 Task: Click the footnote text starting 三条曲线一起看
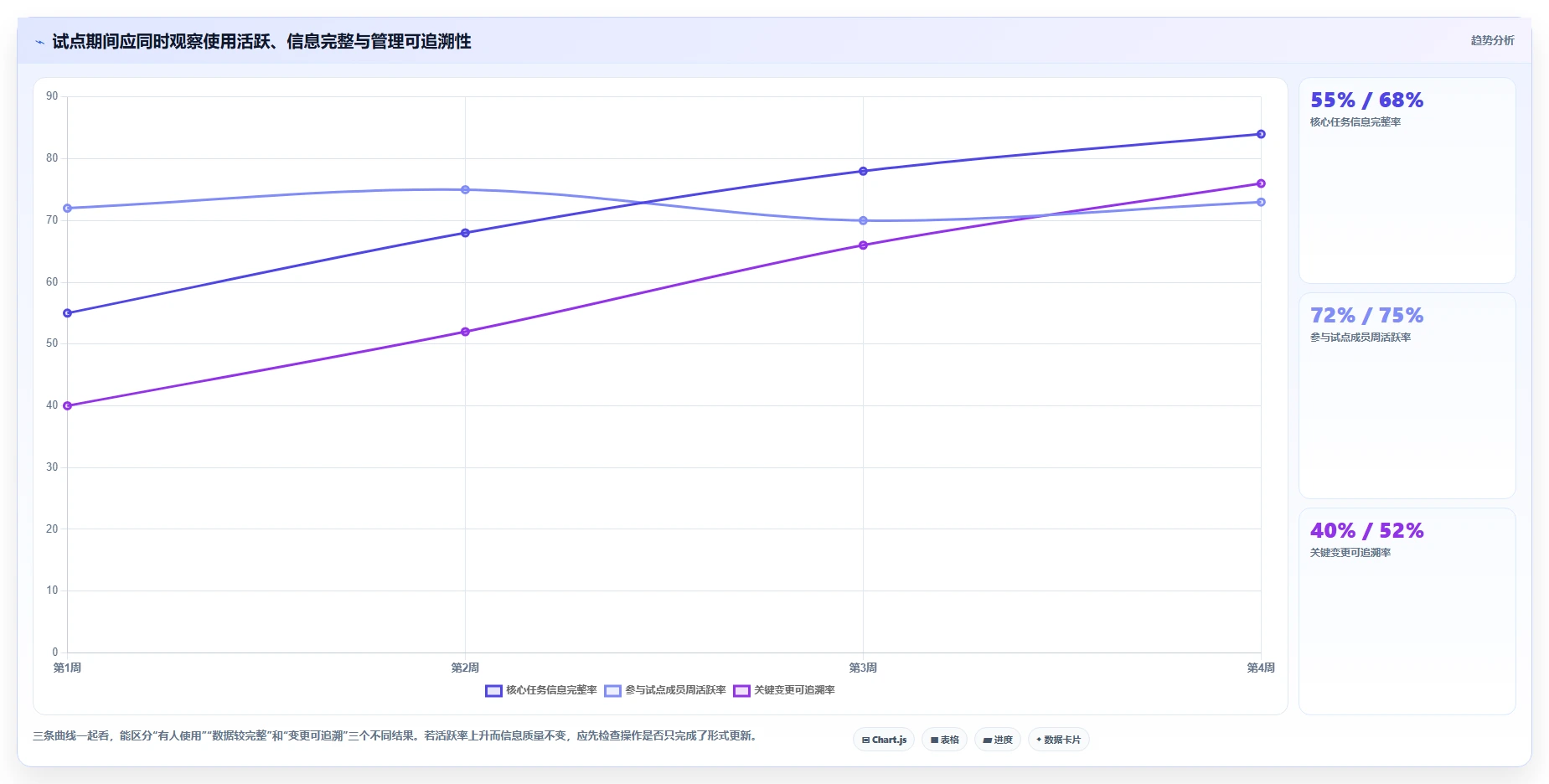[x=395, y=735]
